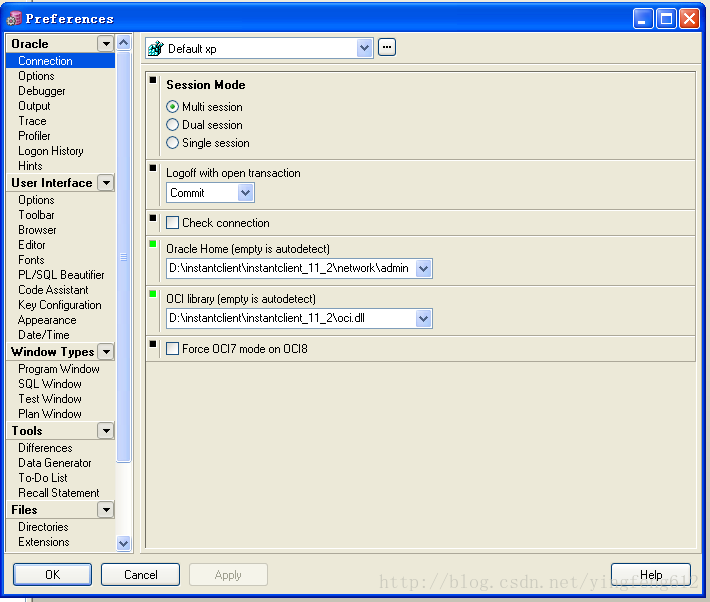
Task: Select Single session radio button
Action: pyautogui.click(x=172, y=143)
